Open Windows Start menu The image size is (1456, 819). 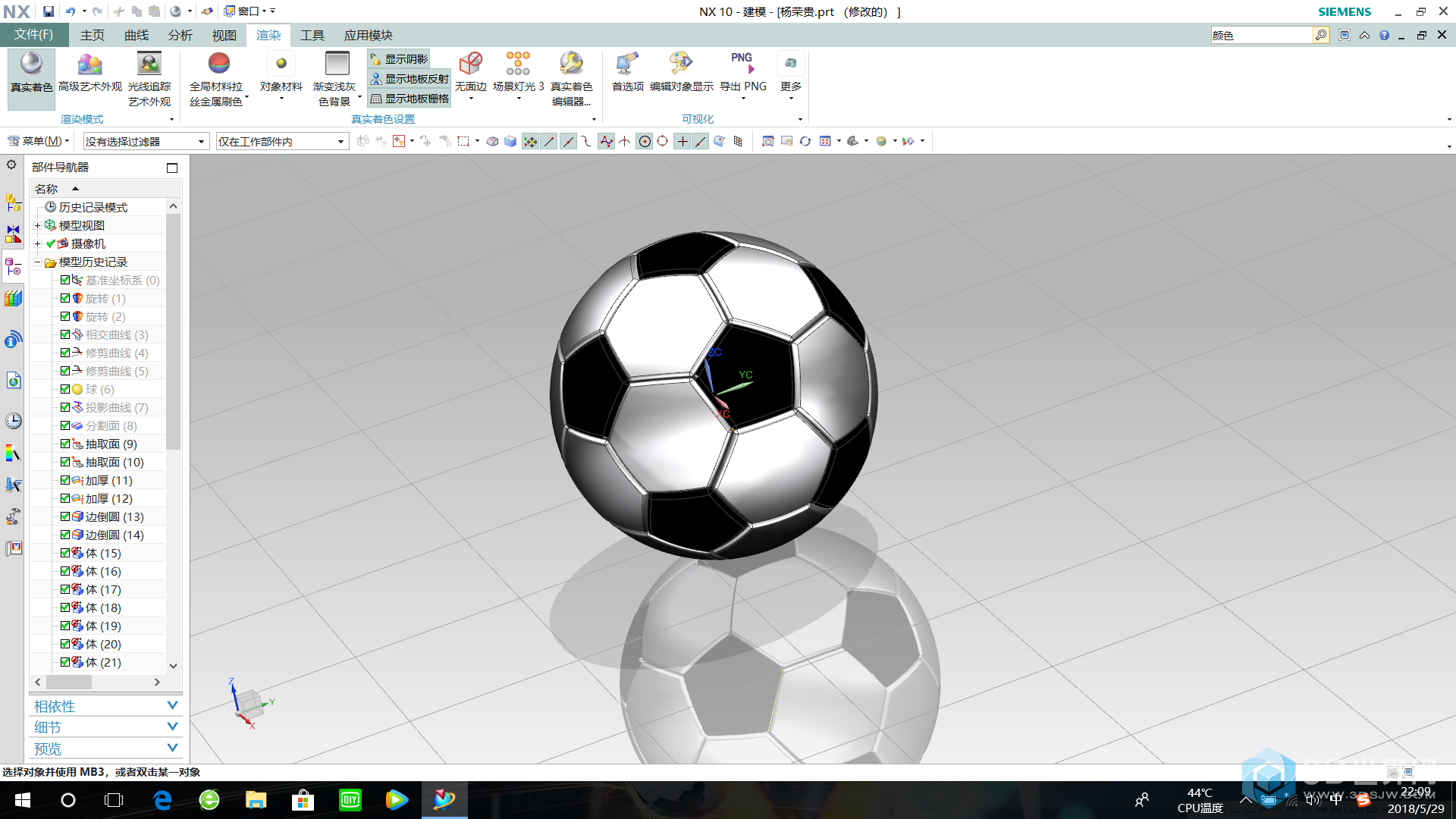click(23, 799)
